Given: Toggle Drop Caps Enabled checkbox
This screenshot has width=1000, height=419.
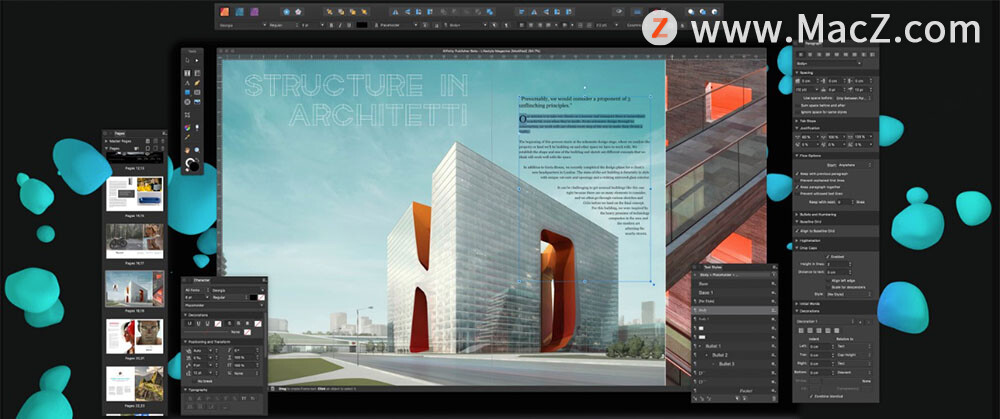Looking at the screenshot, I should coord(827,256).
